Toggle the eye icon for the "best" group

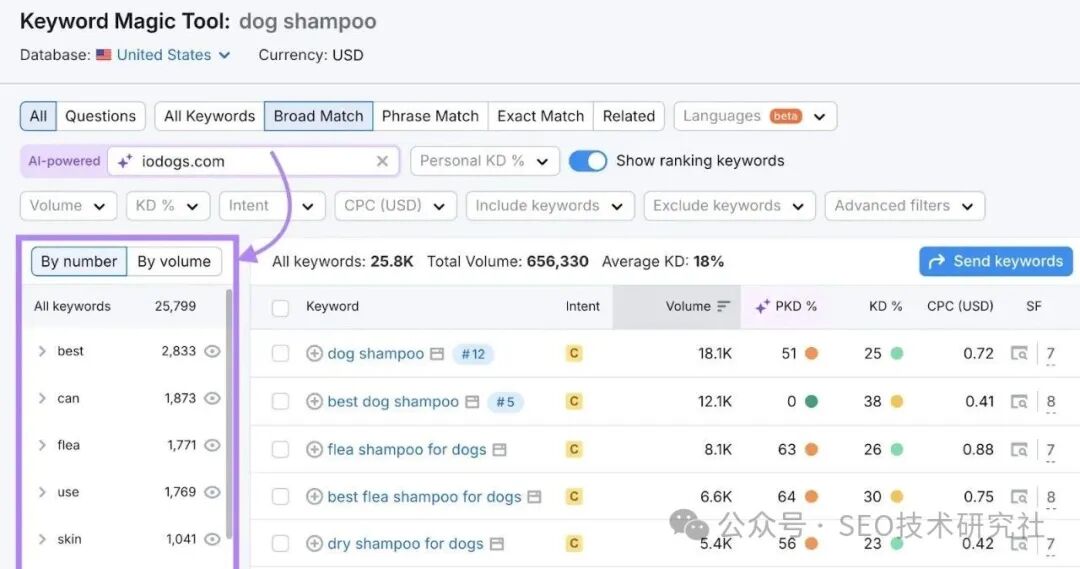212,351
